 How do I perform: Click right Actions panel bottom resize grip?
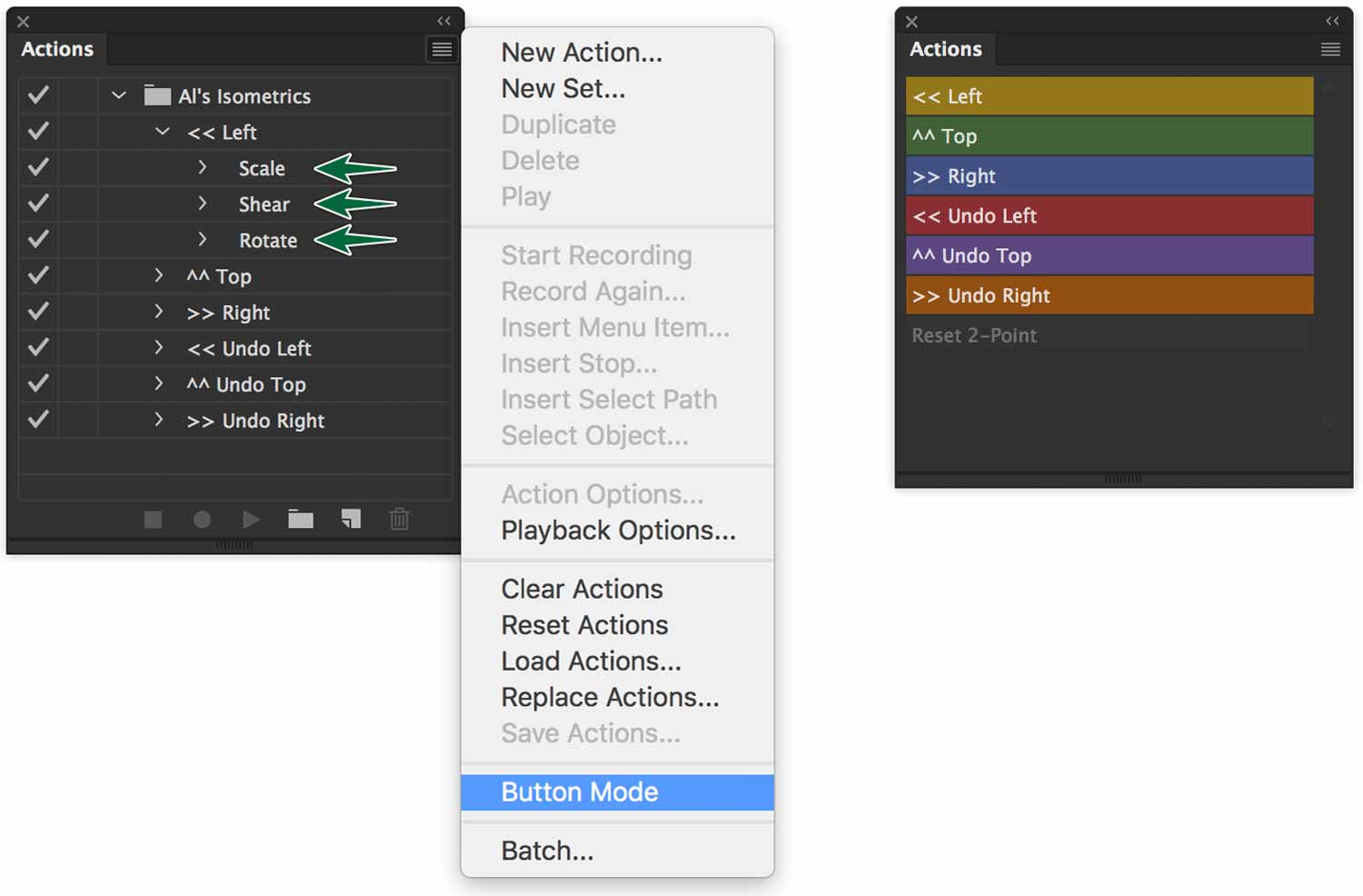pos(1123,479)
